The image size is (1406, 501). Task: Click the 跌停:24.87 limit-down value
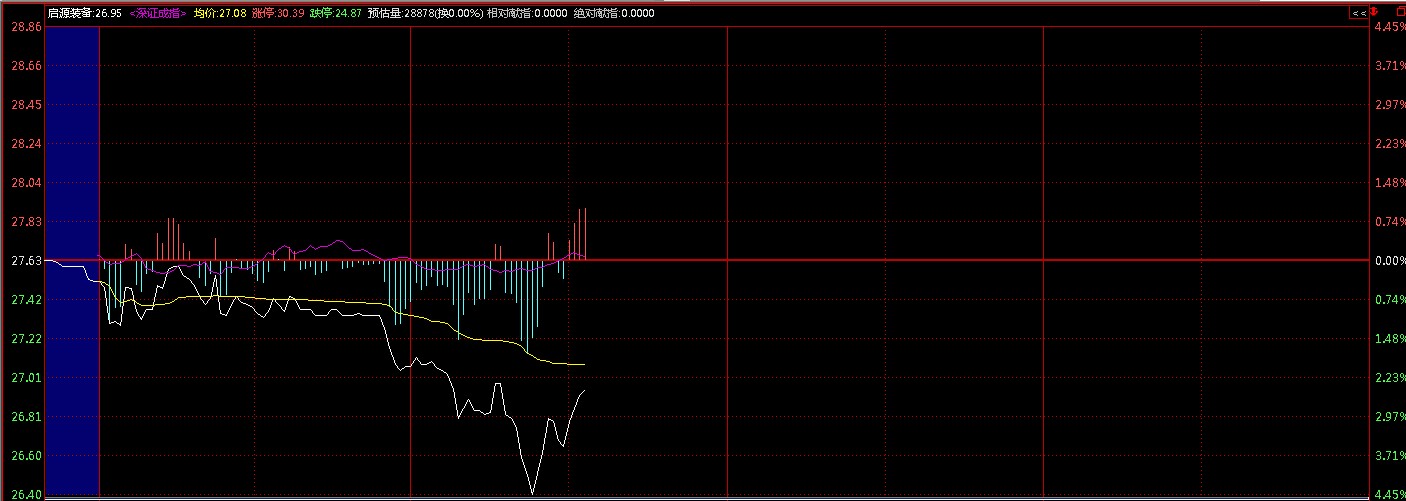click(335, 13)
